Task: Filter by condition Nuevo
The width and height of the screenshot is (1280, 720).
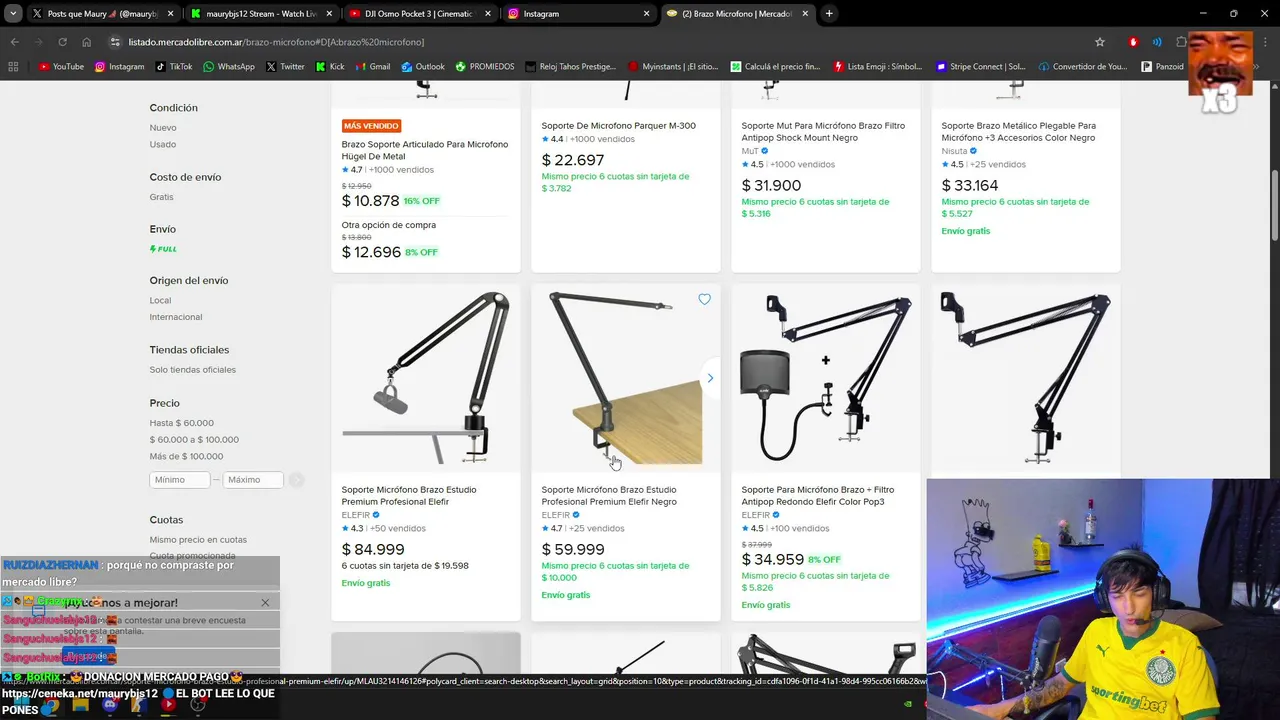Action: click(x=163, y=128)
